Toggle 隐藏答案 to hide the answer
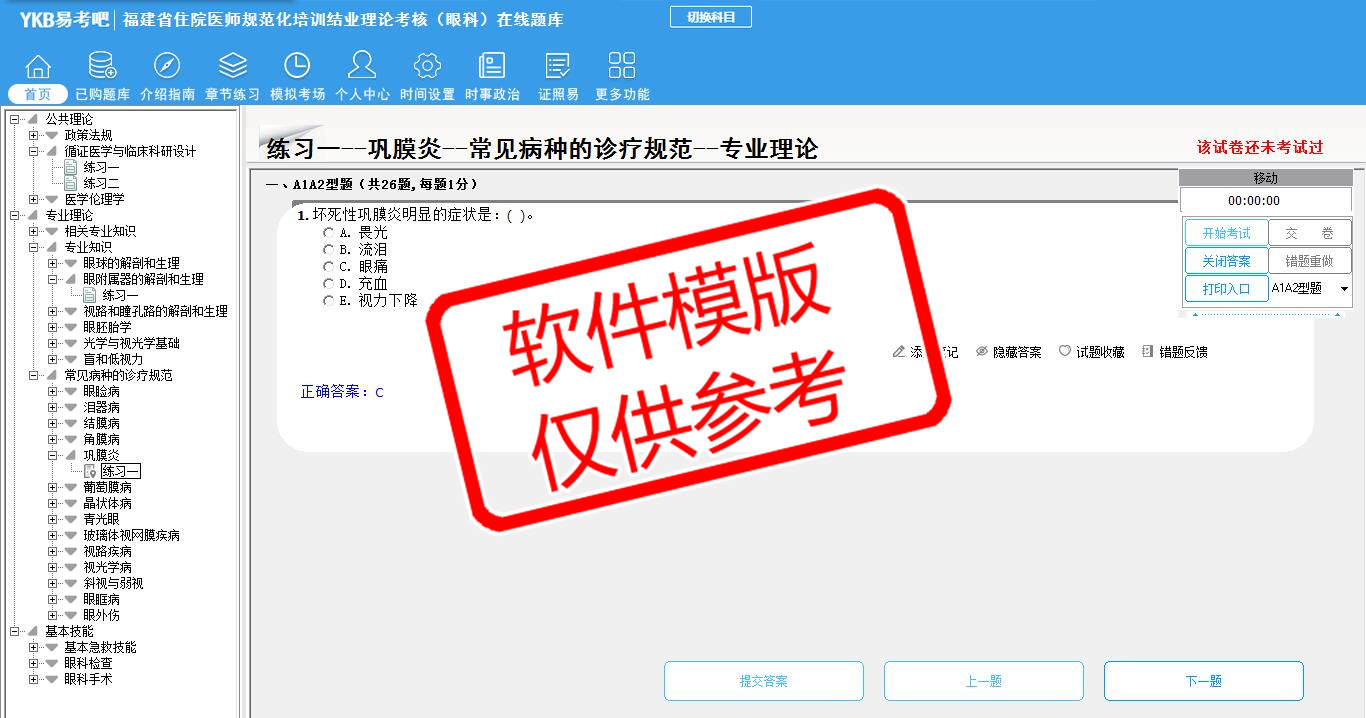Image resolution: width=1366 pixels, height=718 pixels. 1008,352
